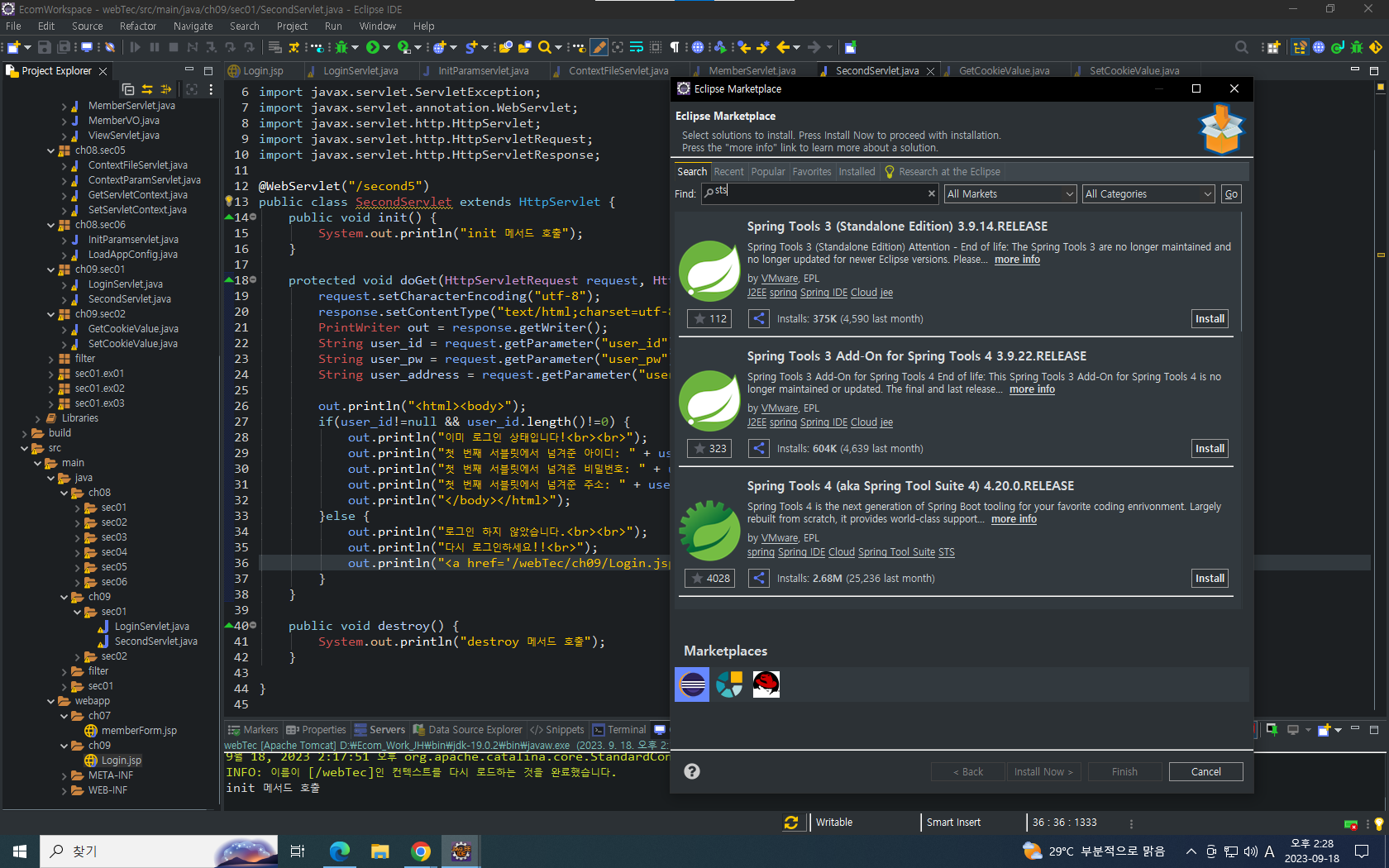Toggle Mark Occurrences highlighter button
This screenshot has width=1389, height=868.
click(599, 47)
